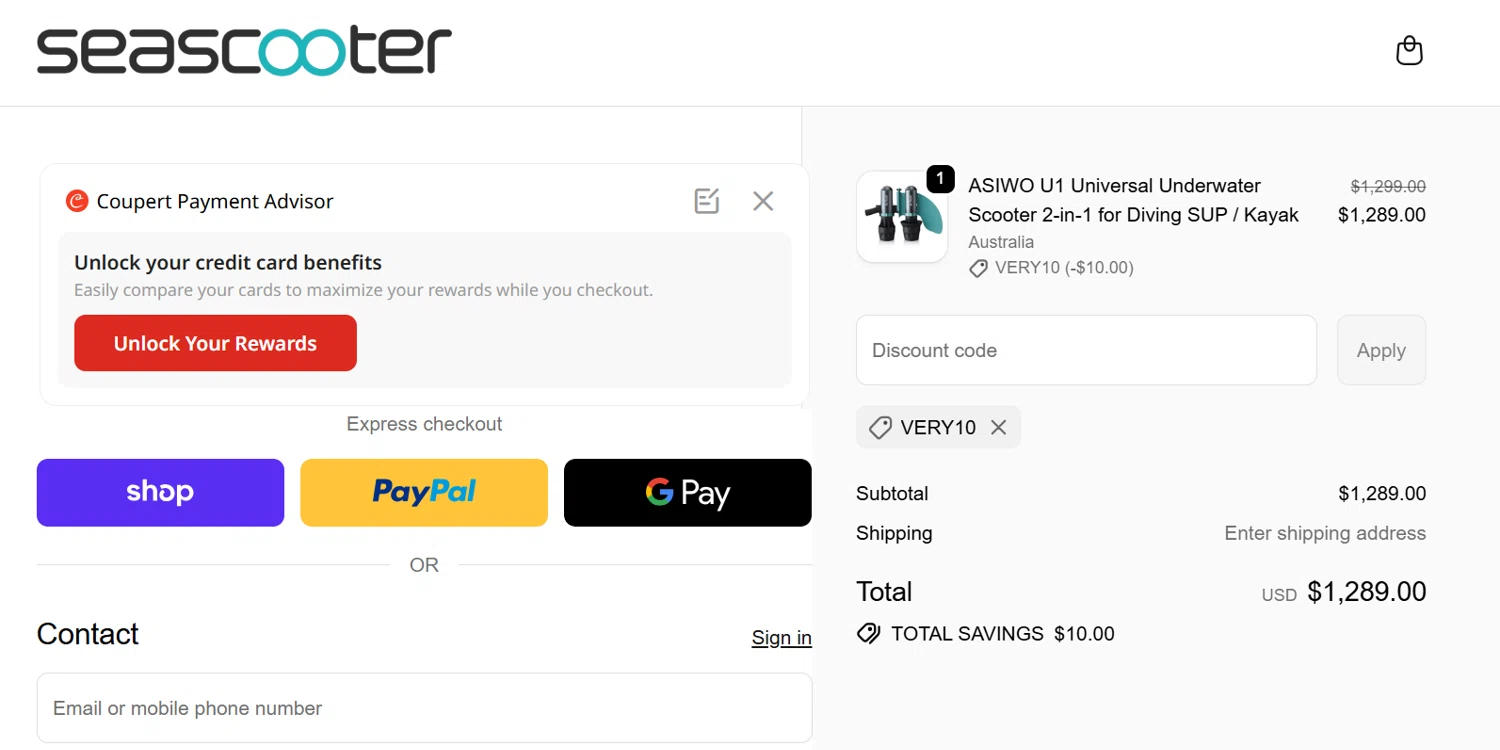Click the Coupert feedback edit icon
The height and width of the screenshot is (750, 1500).
[x=707, y=201]
